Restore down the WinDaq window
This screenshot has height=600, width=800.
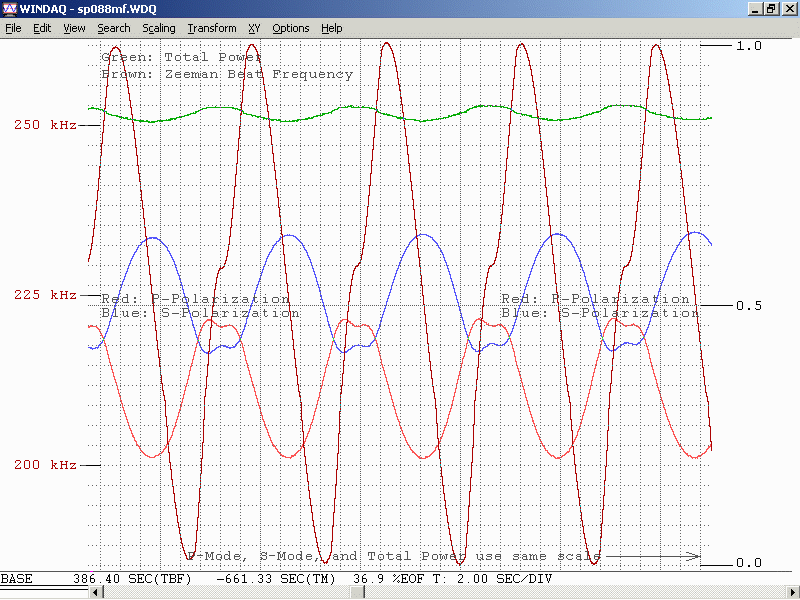coord(771,8)
